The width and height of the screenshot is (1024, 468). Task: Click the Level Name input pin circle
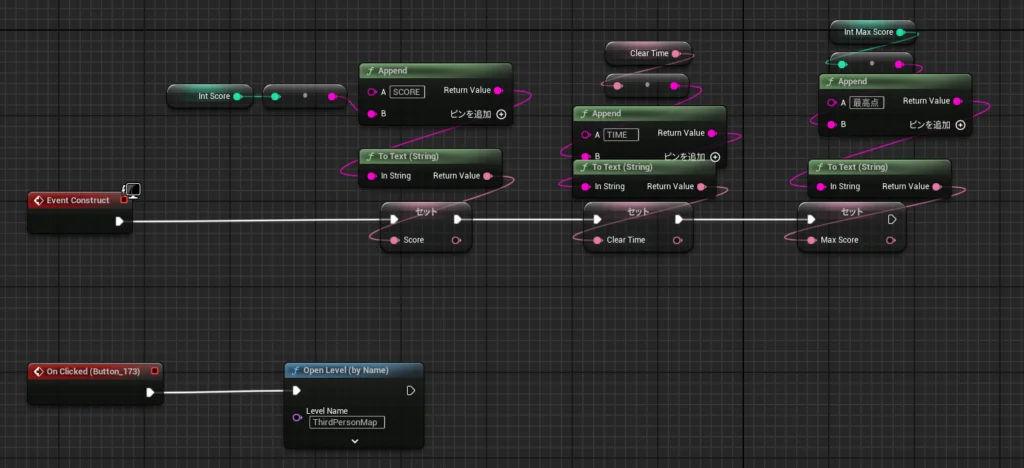(x=297, y=418)
